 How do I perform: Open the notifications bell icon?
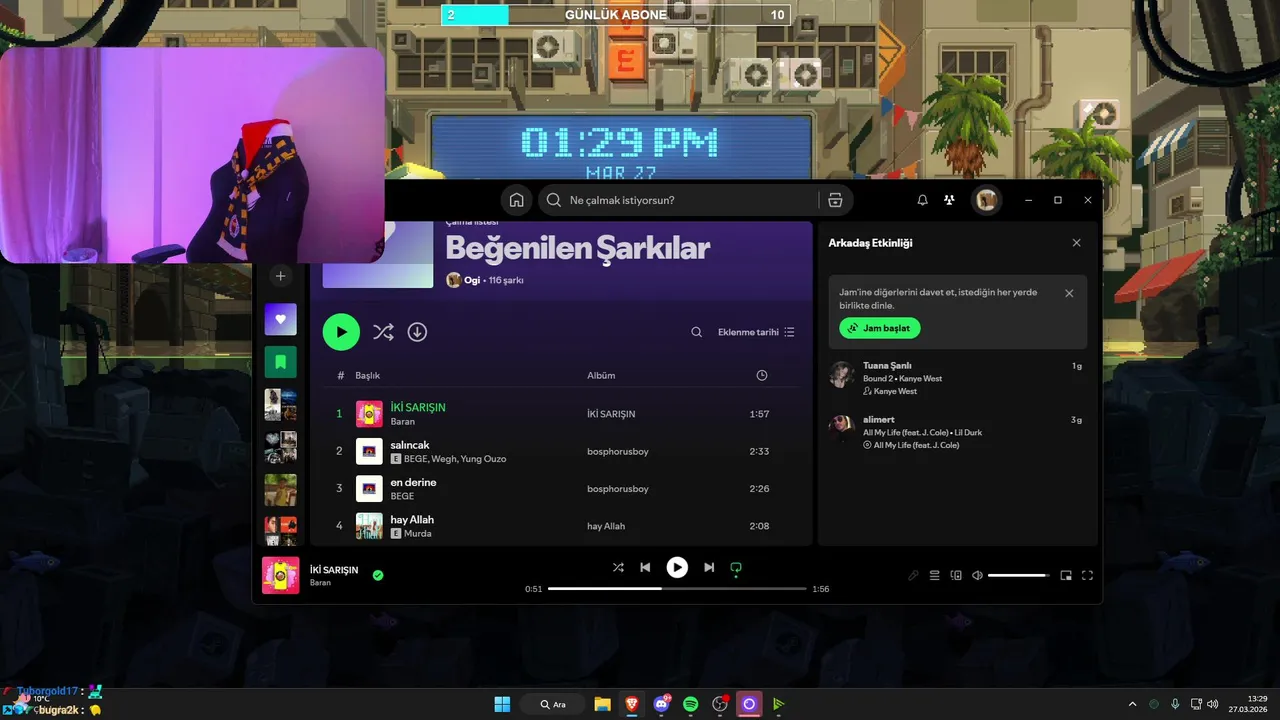tap(922, 200)
